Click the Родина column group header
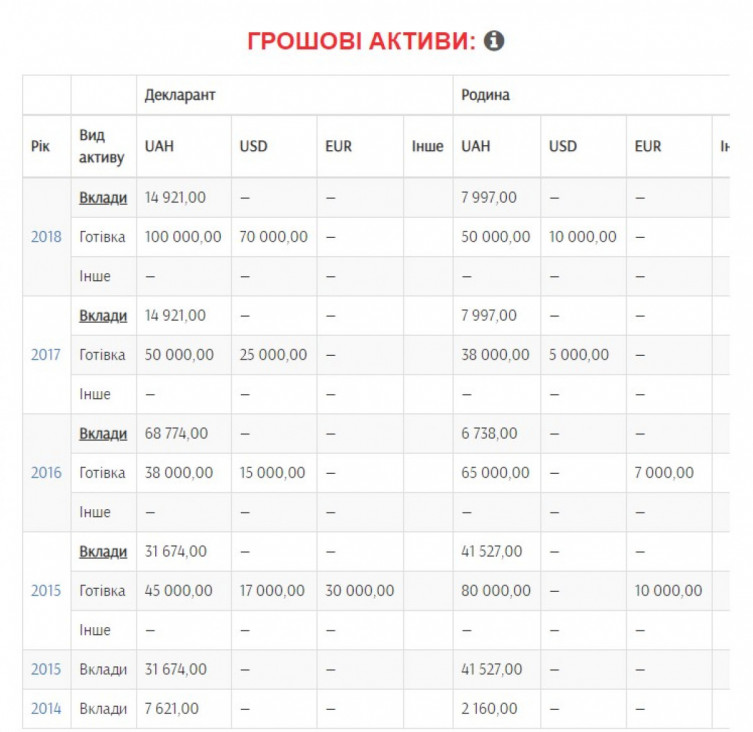Viewport: 753px width, 732px height. coord(485,95)
